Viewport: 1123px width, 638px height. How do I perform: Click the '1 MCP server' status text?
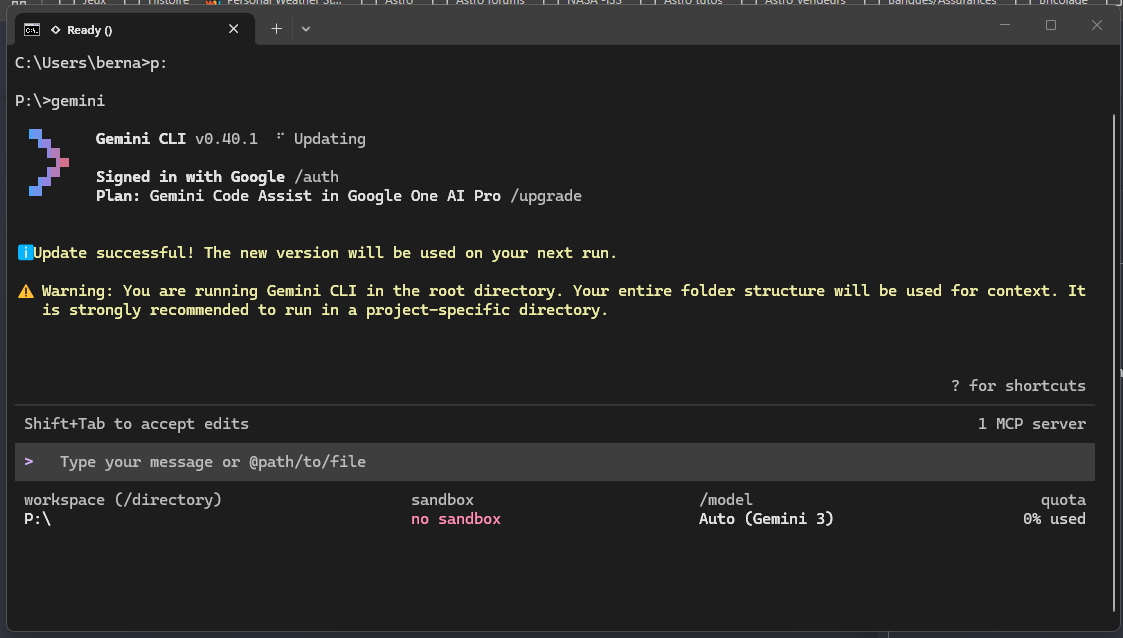pos(1031,424)
